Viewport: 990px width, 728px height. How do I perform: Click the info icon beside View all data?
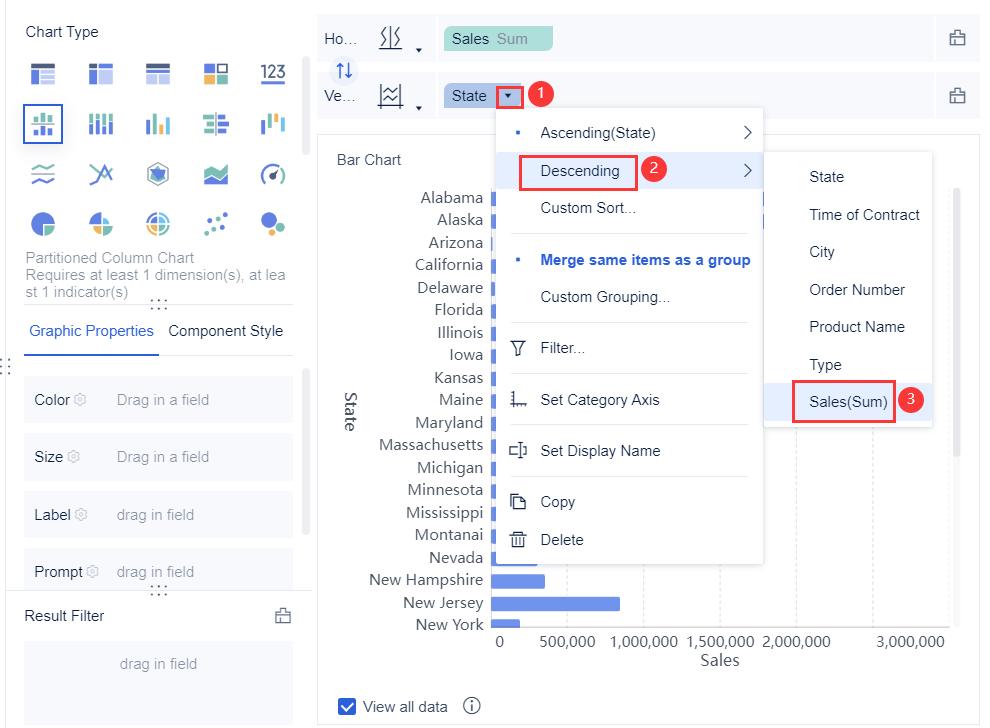[471, 706]
